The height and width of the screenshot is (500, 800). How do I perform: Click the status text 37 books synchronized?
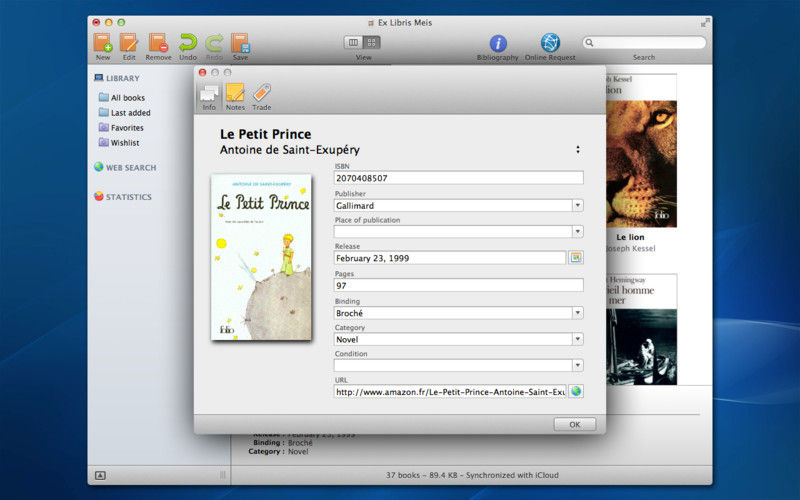pos(472,475)
